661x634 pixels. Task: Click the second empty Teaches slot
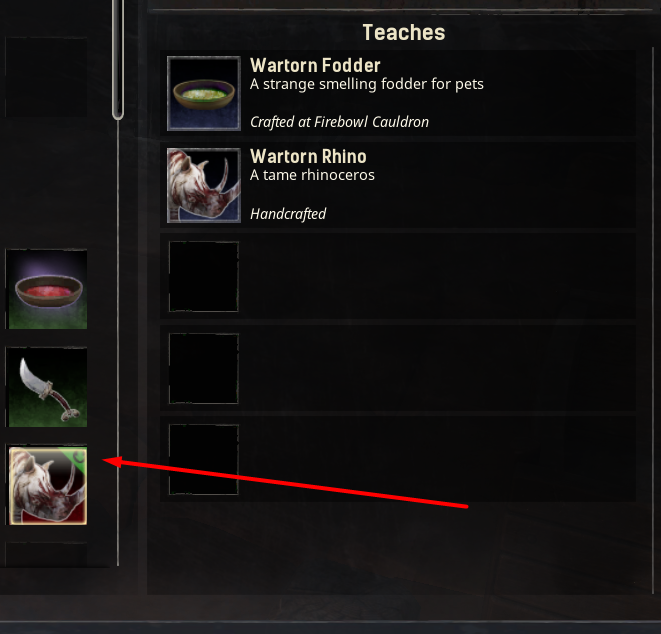204,368
